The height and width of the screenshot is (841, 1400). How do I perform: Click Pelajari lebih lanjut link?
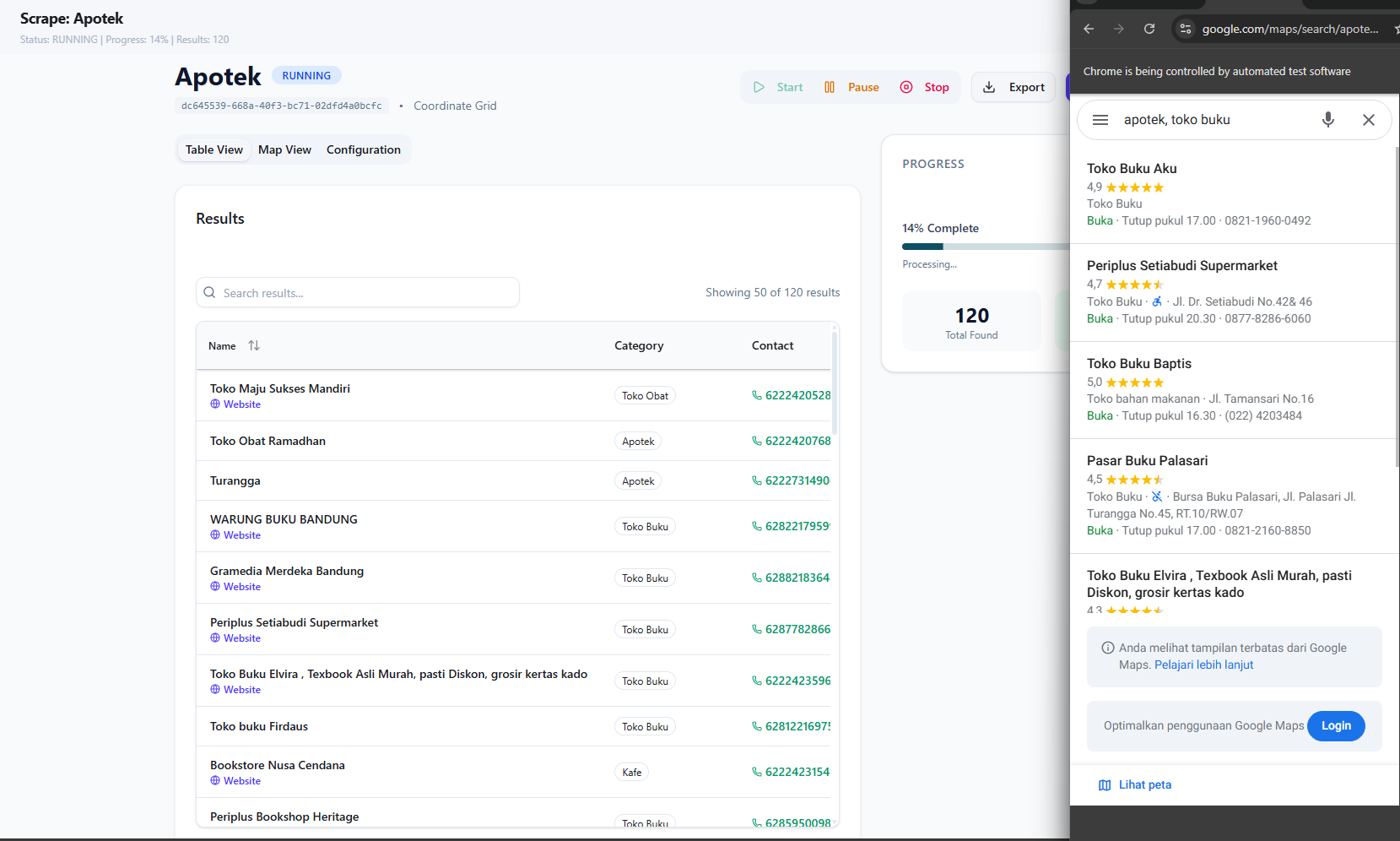(x=1203, y=665)
